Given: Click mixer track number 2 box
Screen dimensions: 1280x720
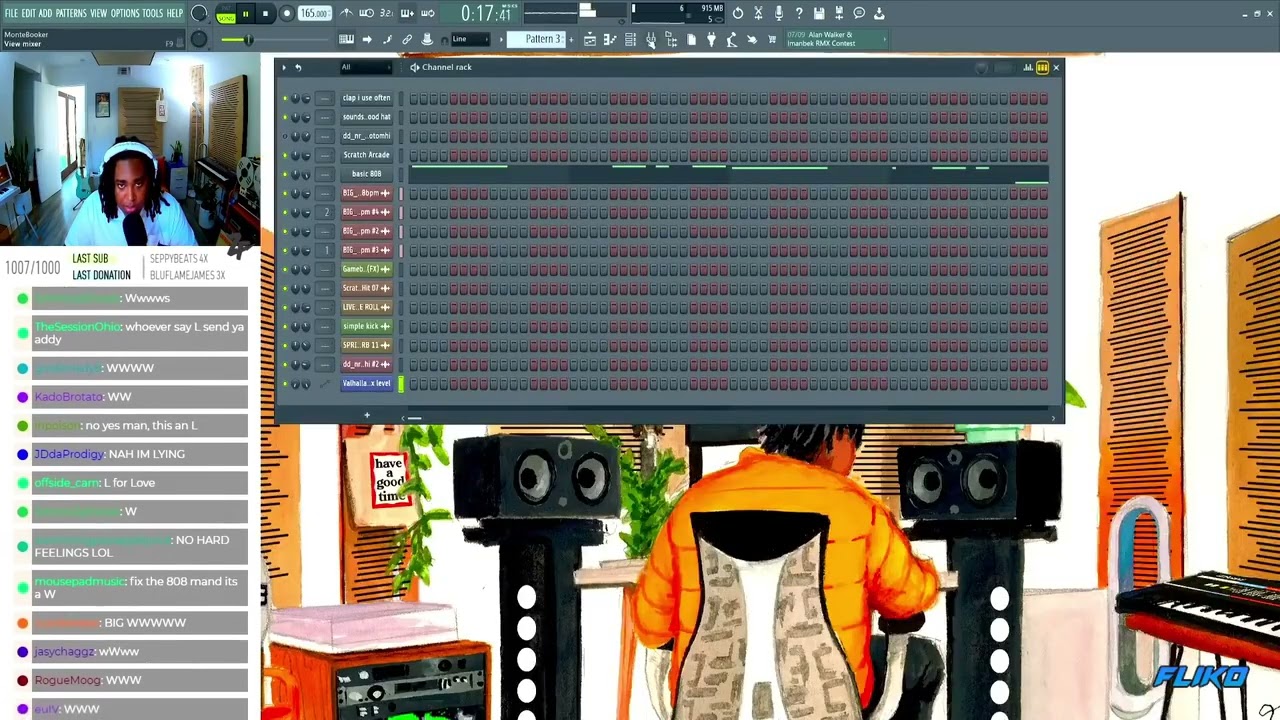Looking at the screenshot, I should (x=325, y=212).
